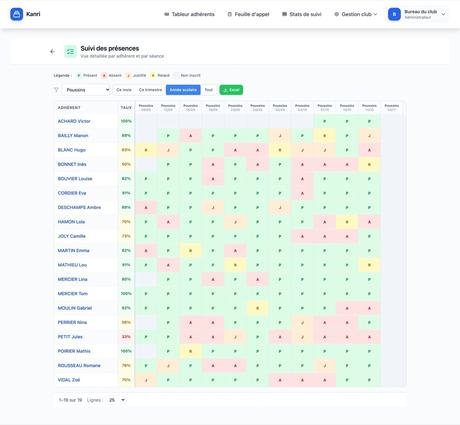460x425 pixels.
Task: Click MARTIN Emma's late cell in third session
Action: tap(190, 250)
